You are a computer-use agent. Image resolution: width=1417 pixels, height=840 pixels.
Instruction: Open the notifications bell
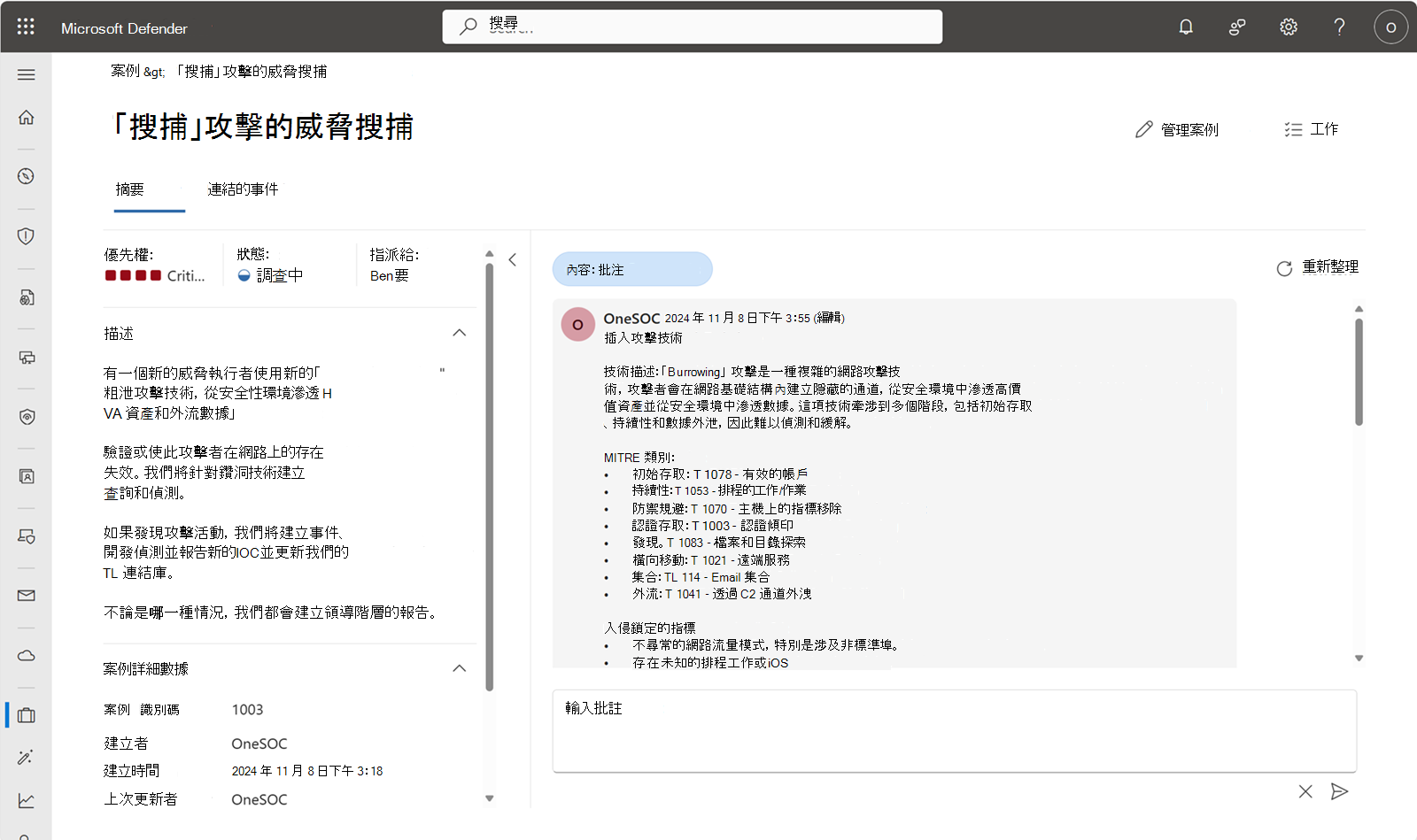tap(1185, 27)
